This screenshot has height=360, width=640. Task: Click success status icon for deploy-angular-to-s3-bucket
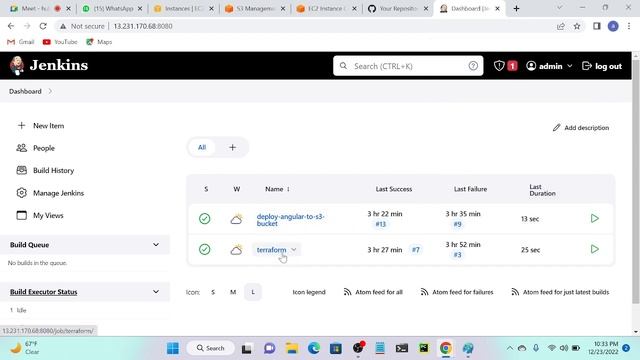(x=204, y=219)
